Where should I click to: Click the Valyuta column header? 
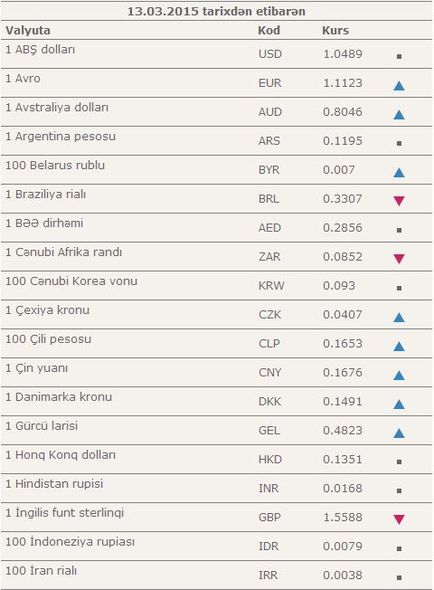pyautogui.click(x=28, y=30)
